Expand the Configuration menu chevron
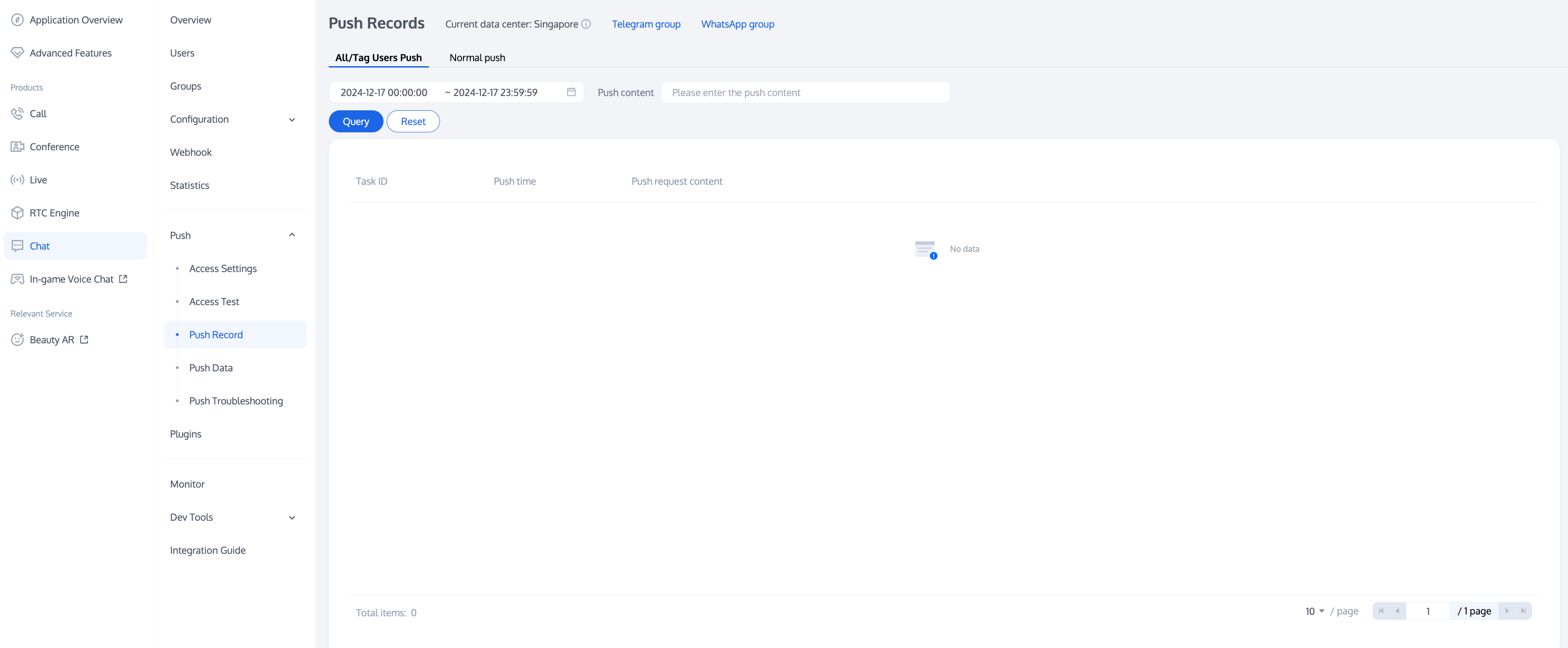This screenshot has height=648, width=1568. click(292, 120)
